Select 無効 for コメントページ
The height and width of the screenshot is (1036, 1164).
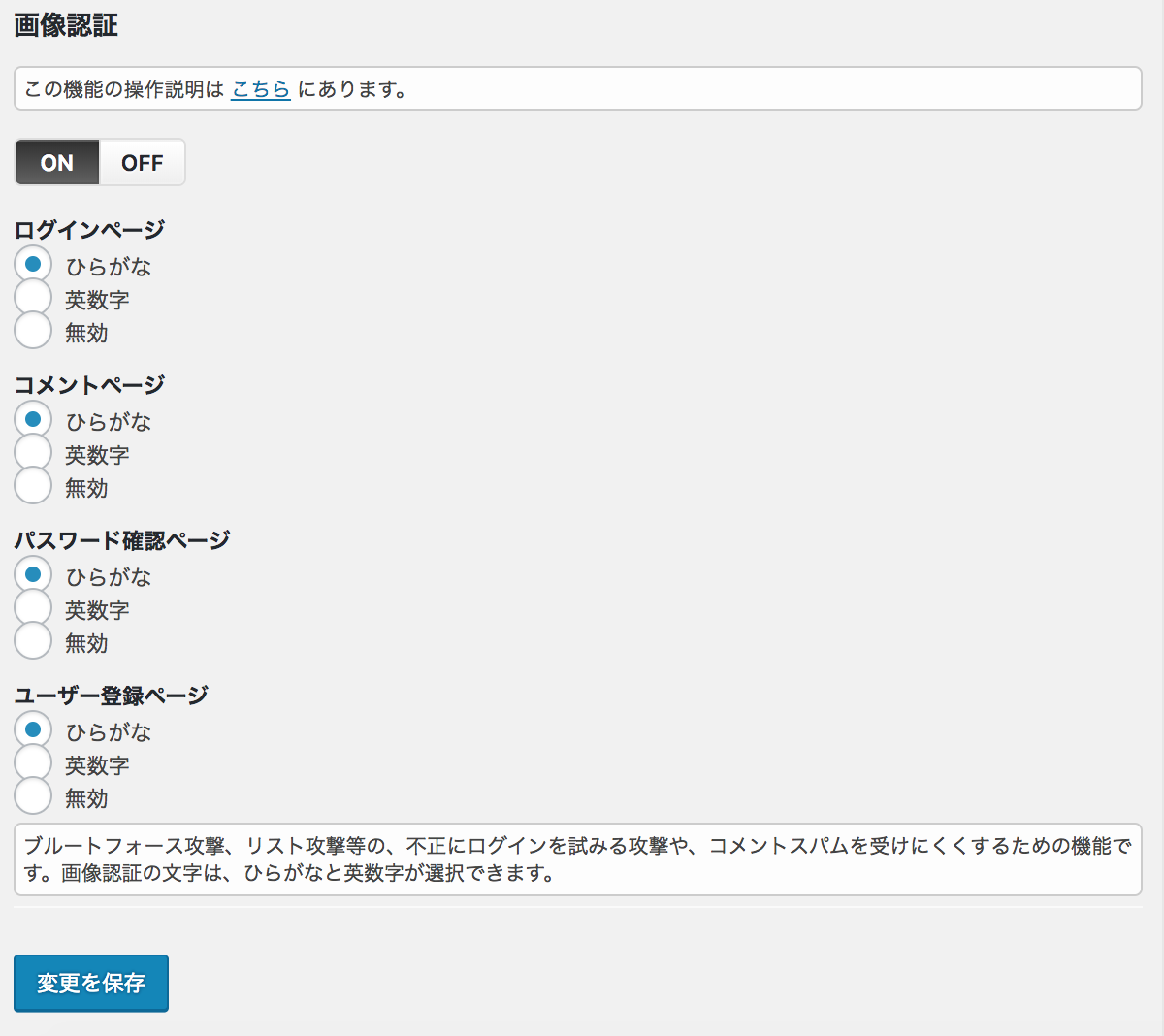[33, 486]
